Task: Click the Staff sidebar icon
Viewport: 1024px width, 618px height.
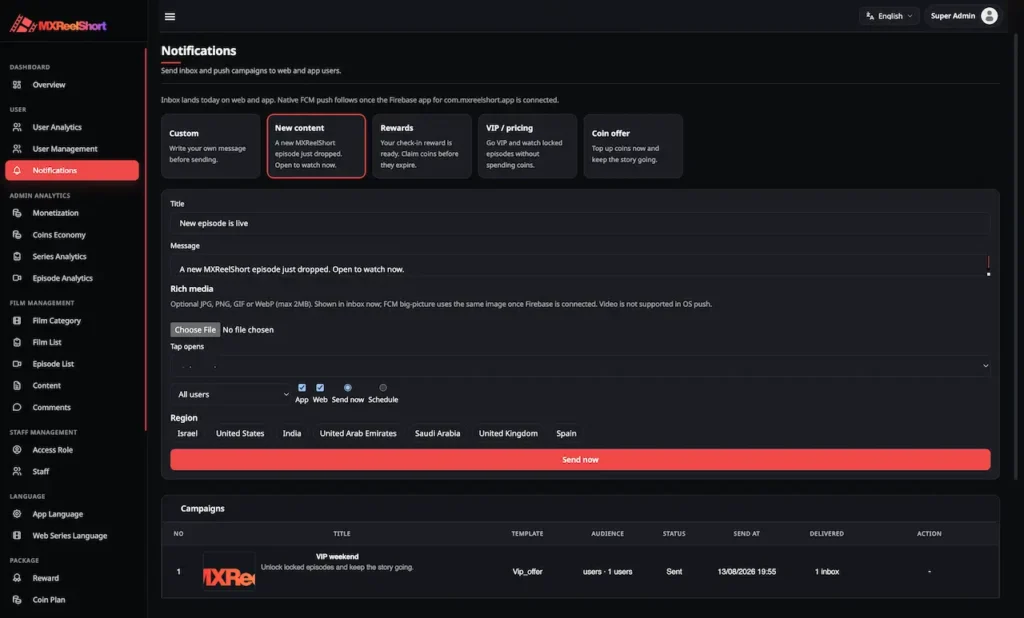Action: [x=17, y=471]
